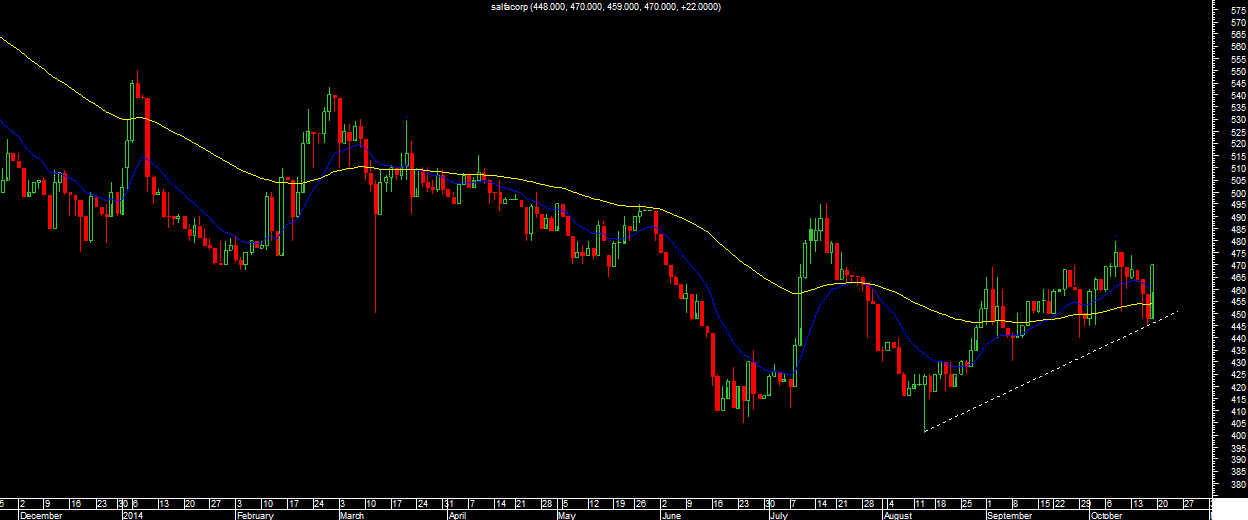Click the September month label
The height and width of the screenshot is (520, 1248).
pyautogui.click(x=1009, y=515)
